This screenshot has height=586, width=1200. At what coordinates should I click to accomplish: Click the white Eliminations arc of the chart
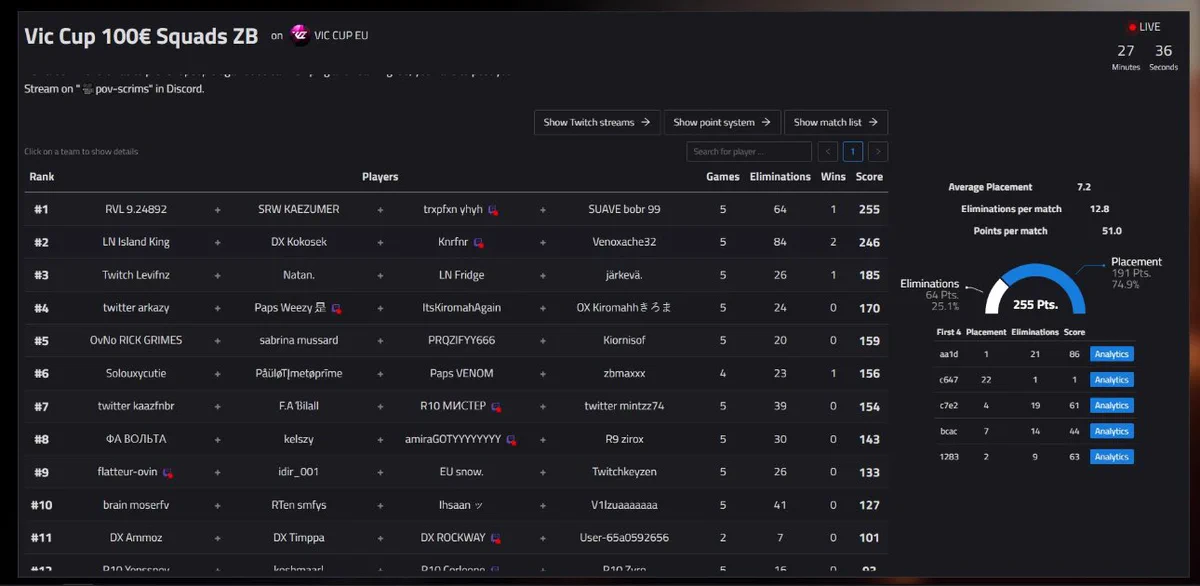pos(994,296)
